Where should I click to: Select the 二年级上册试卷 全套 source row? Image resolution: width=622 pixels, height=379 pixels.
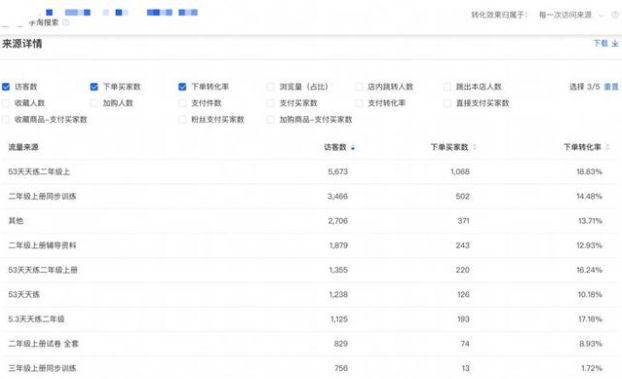click(x=311, y=344)
